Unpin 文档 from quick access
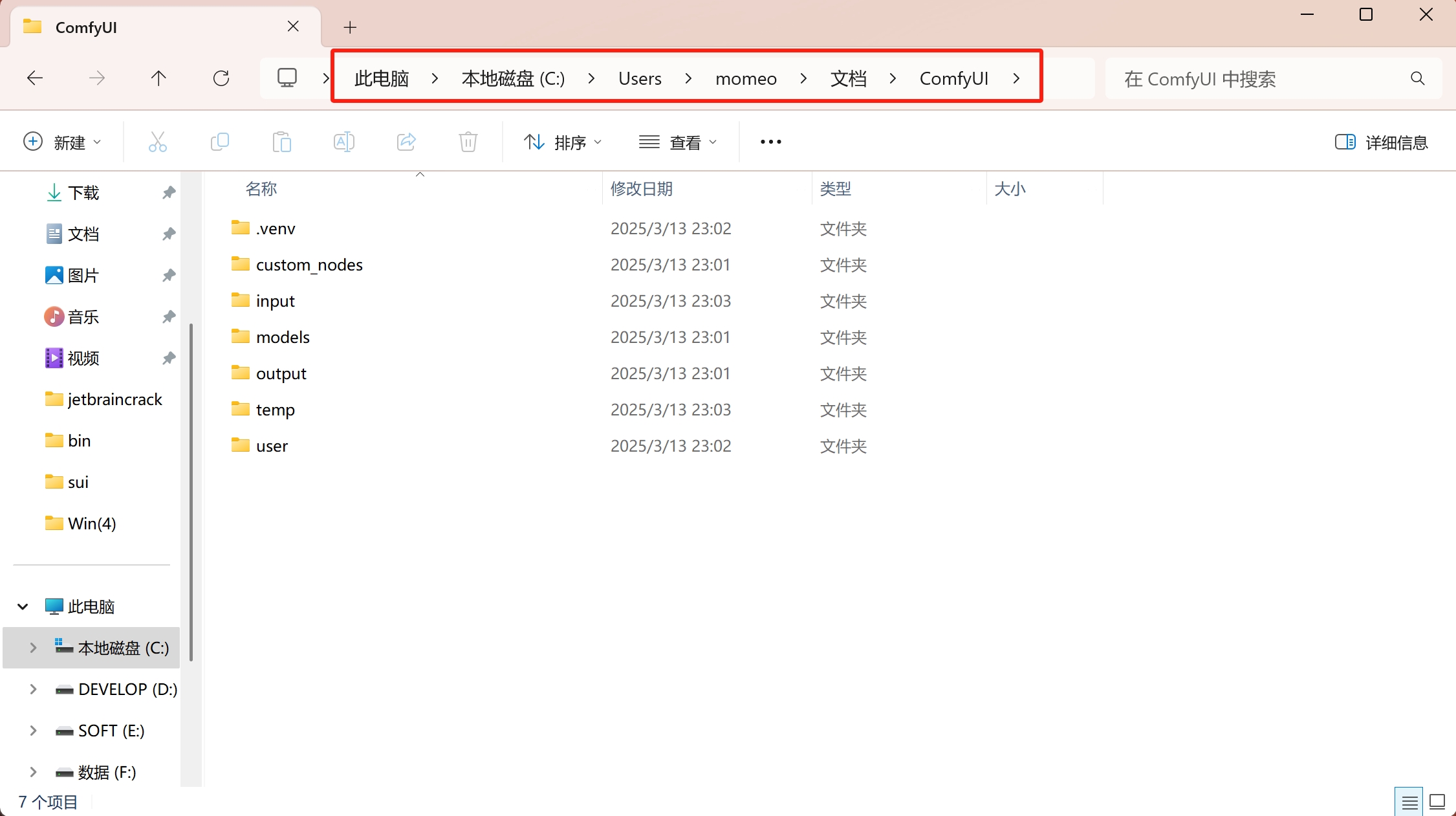1456x816 pixels. click(x=169, y=234)
